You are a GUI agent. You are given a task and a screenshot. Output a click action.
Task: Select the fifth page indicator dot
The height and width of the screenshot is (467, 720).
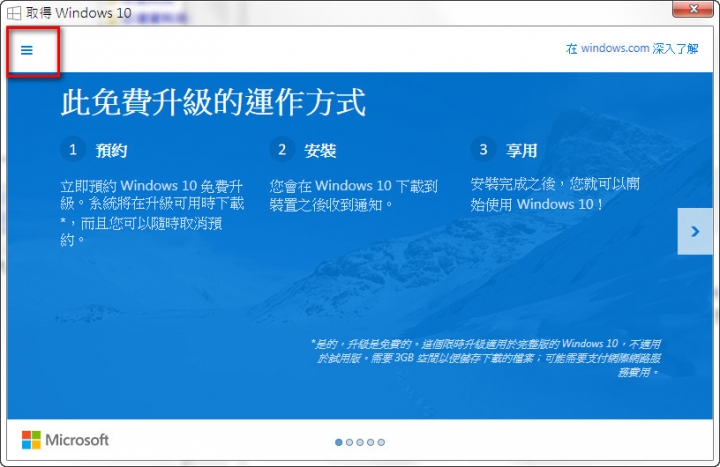pos(381,442)
